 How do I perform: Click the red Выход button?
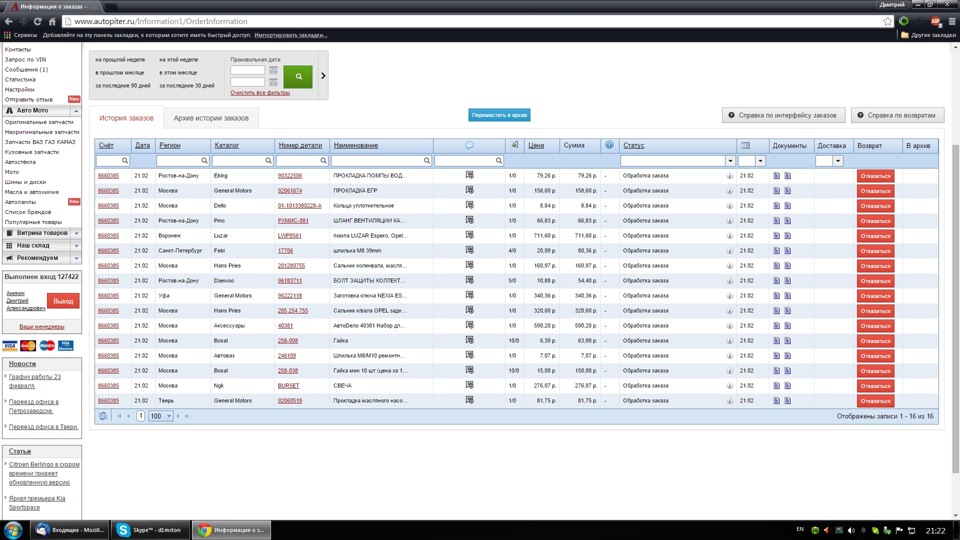63,301
